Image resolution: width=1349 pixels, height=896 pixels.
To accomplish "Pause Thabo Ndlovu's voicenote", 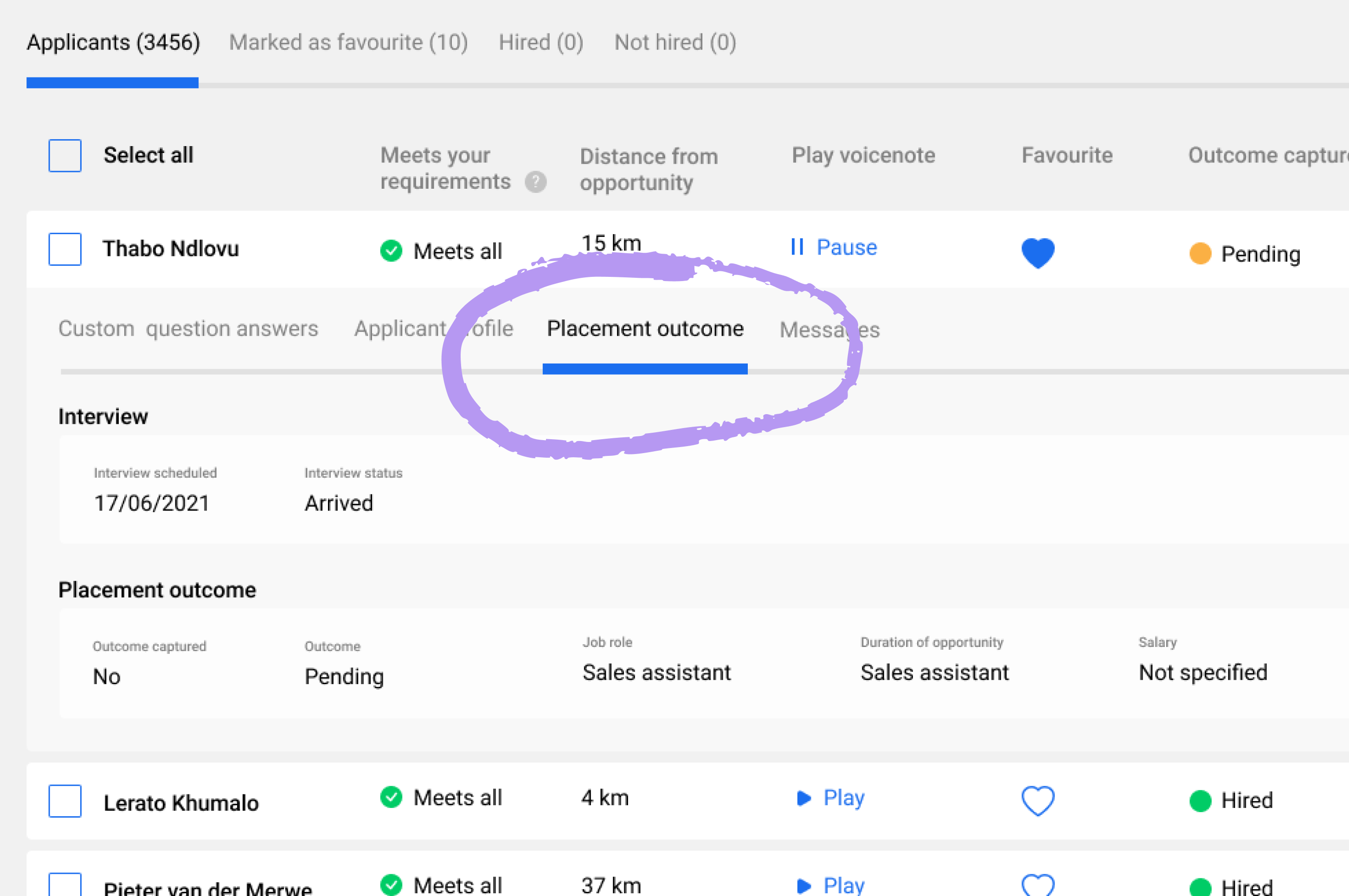I will click(x=834, y=248).
